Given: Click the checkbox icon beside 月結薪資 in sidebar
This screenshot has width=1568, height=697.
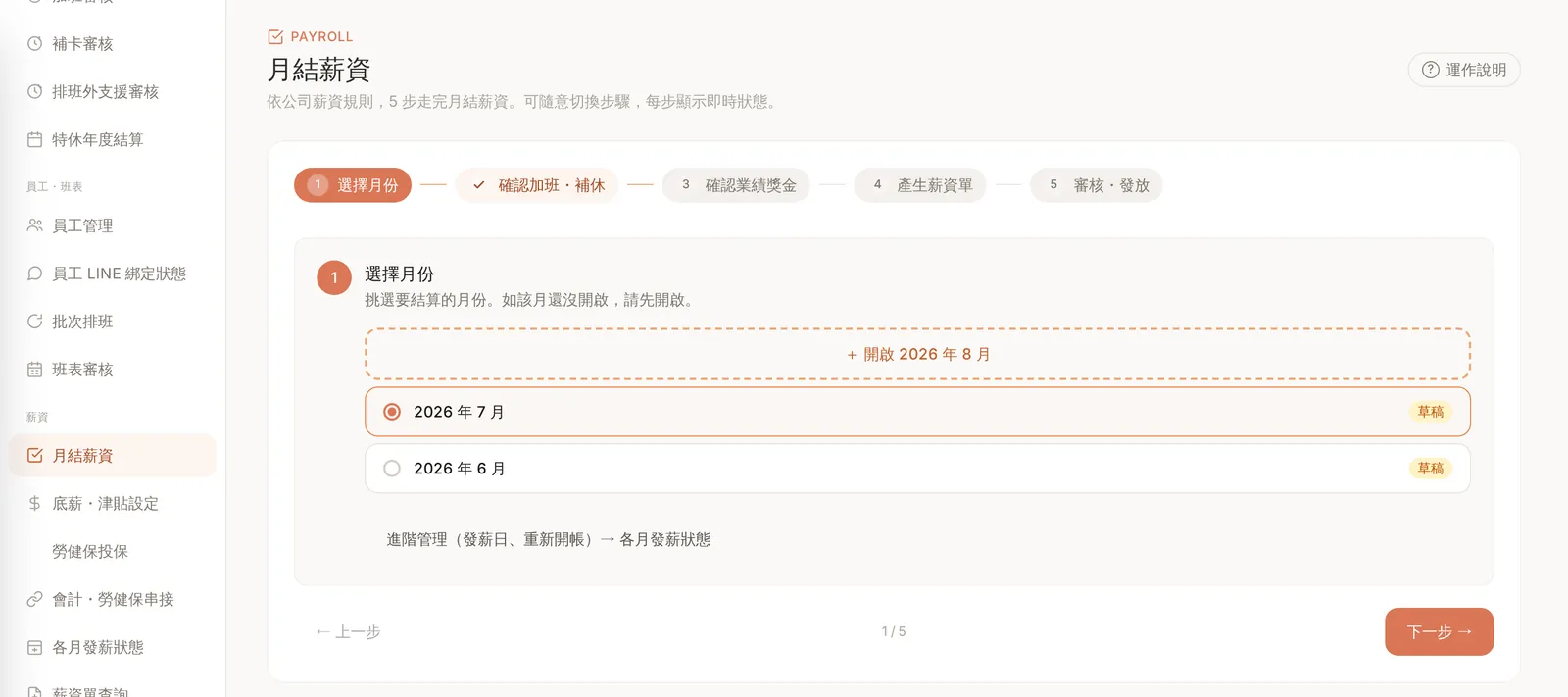Looking at the screenshot, I should click(34, 455).
